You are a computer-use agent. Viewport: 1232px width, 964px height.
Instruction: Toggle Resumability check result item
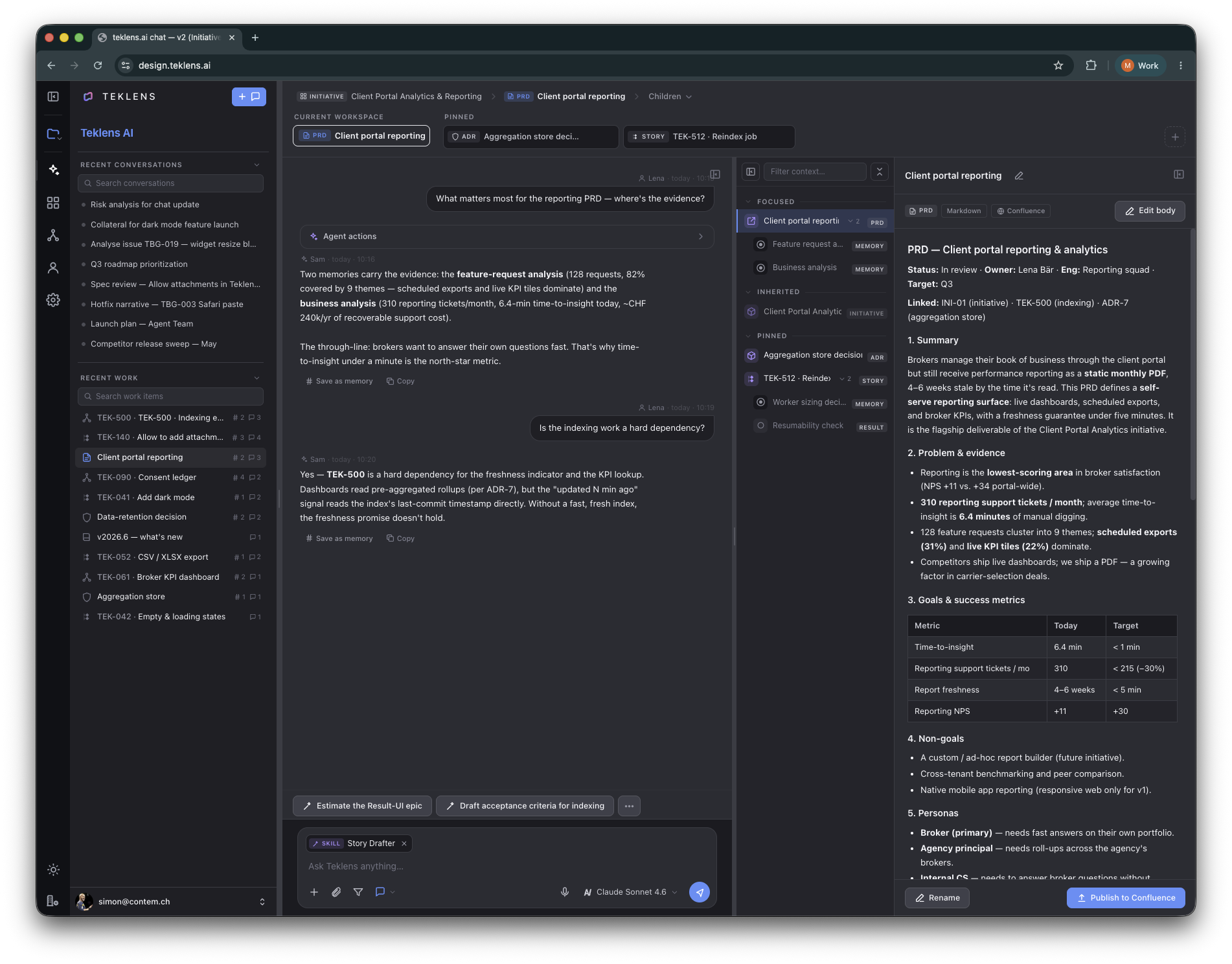tap(761, 426)
